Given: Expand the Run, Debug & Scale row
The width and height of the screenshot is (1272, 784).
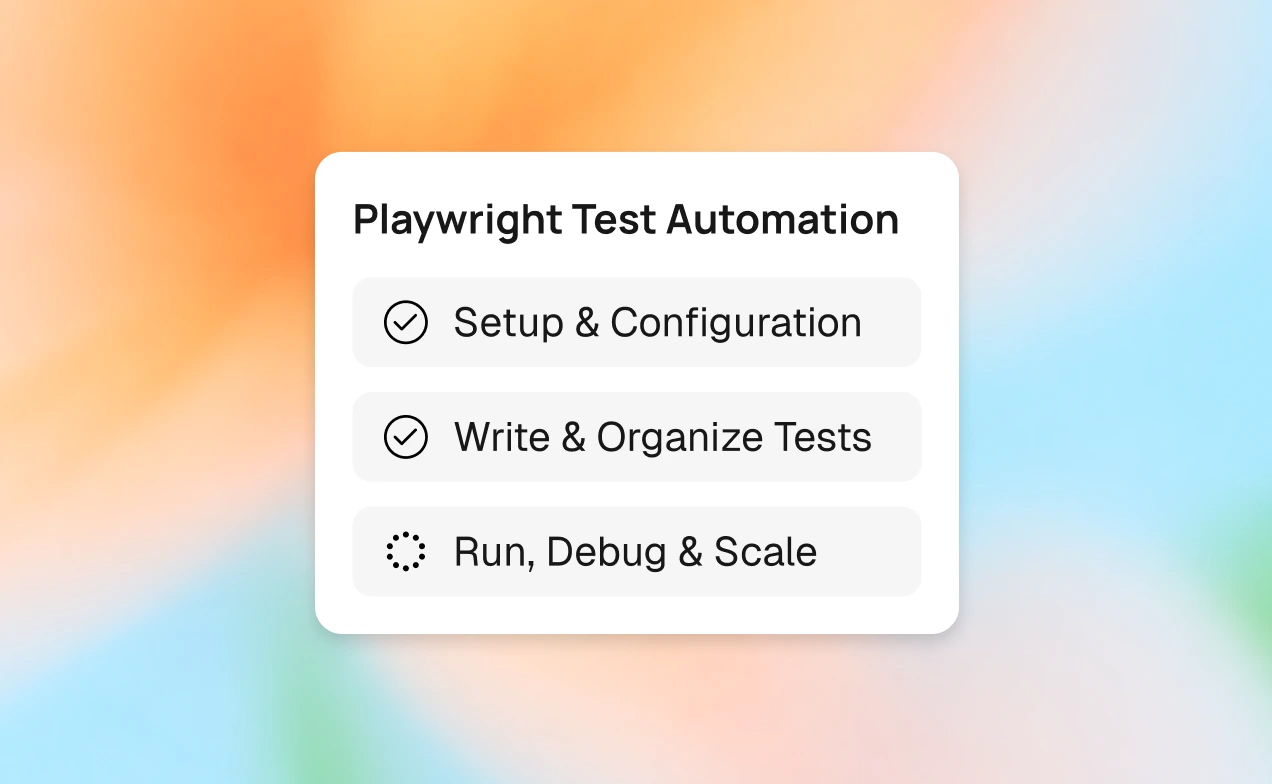Looking at the screenshot, I should [x=868, y=552].
